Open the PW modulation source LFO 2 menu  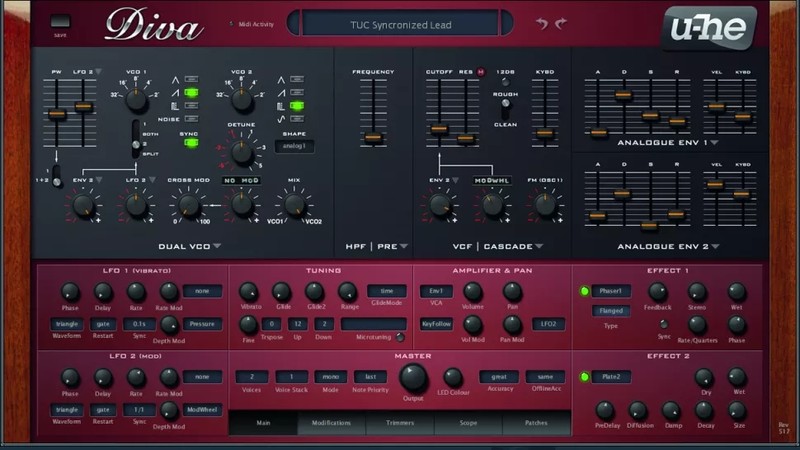87,72
